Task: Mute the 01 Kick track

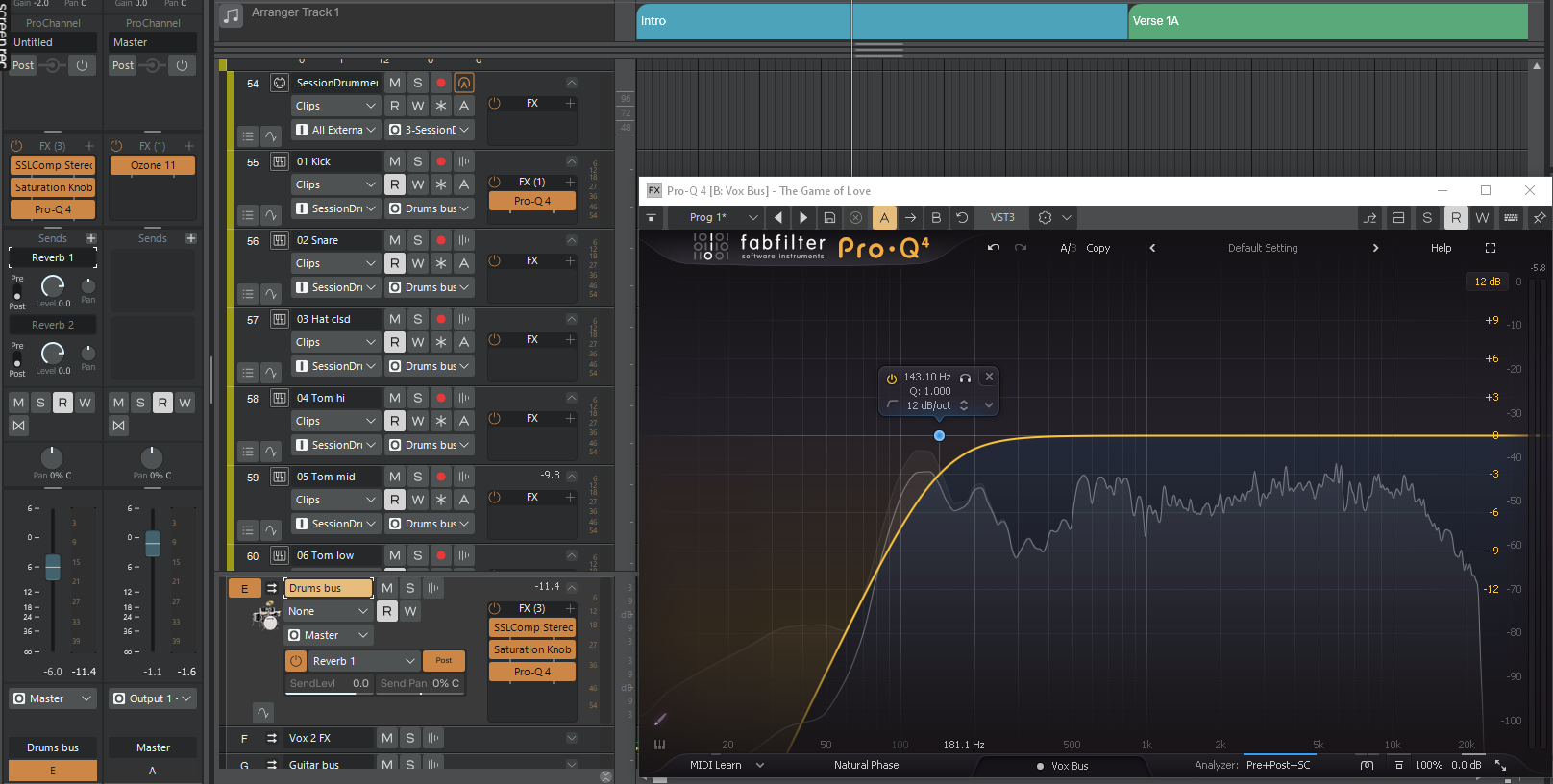Action: tap(394, 161)
